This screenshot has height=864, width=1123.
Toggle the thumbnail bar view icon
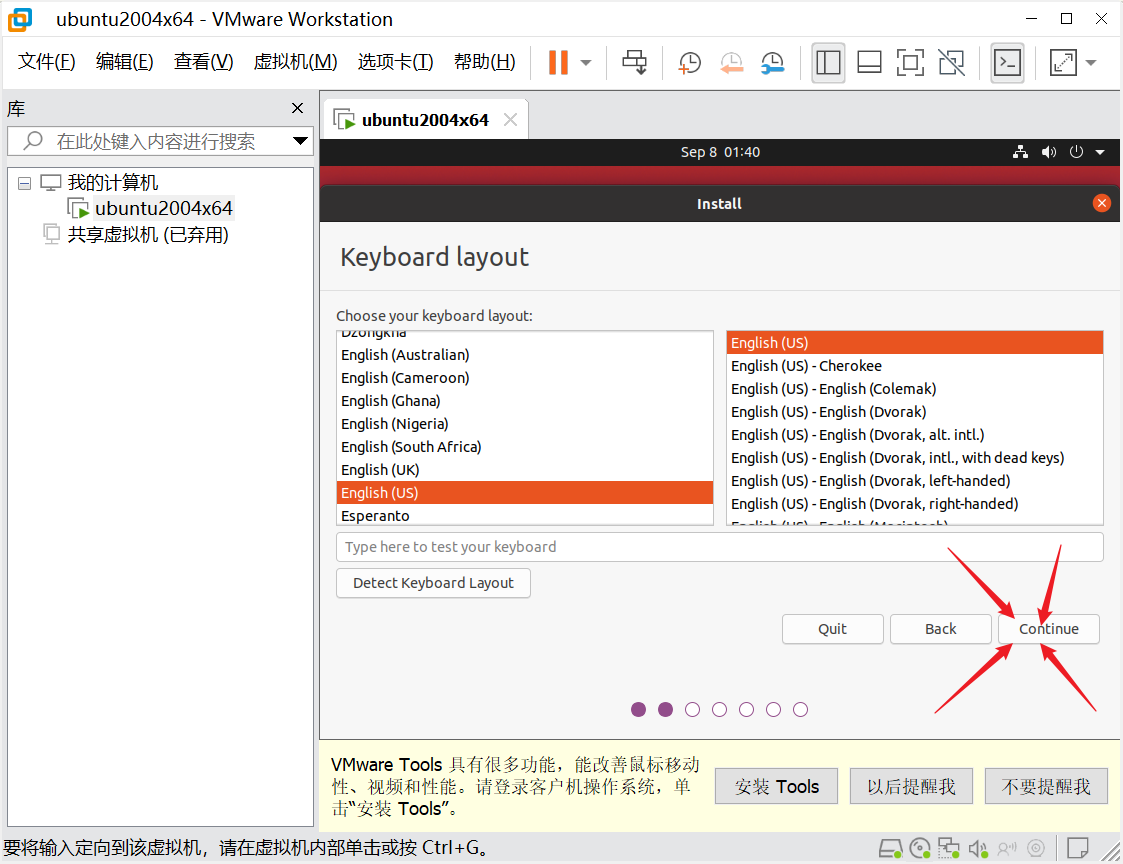tap(869, 62)
